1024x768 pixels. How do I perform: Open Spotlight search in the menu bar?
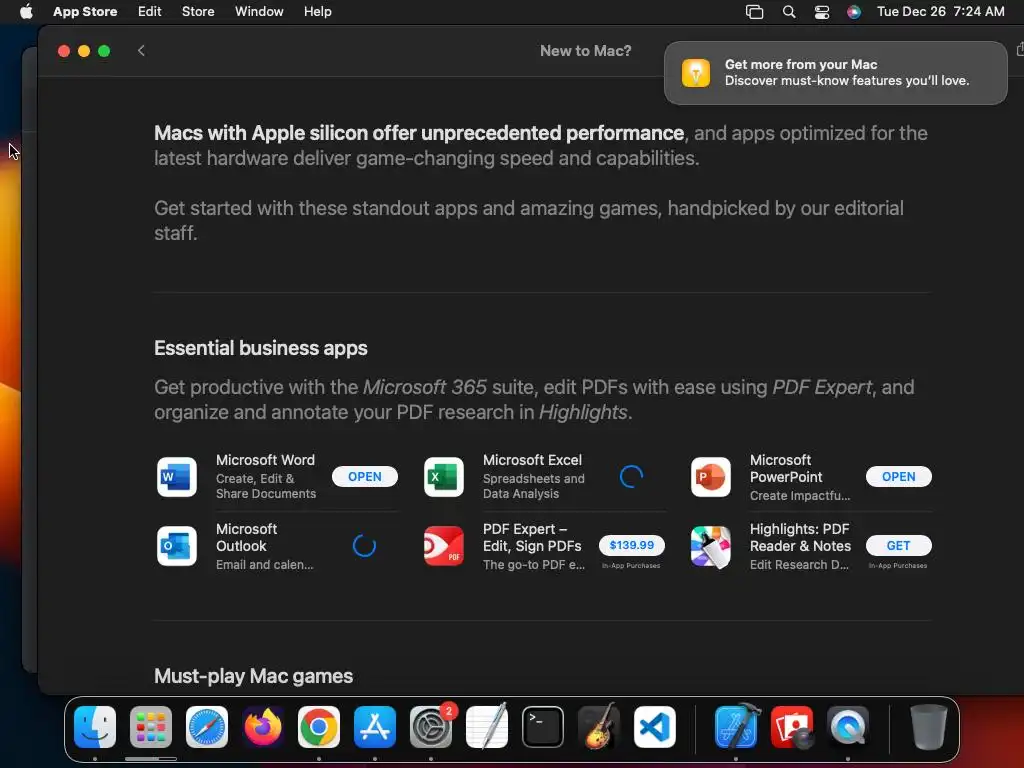tap(789, 12)
